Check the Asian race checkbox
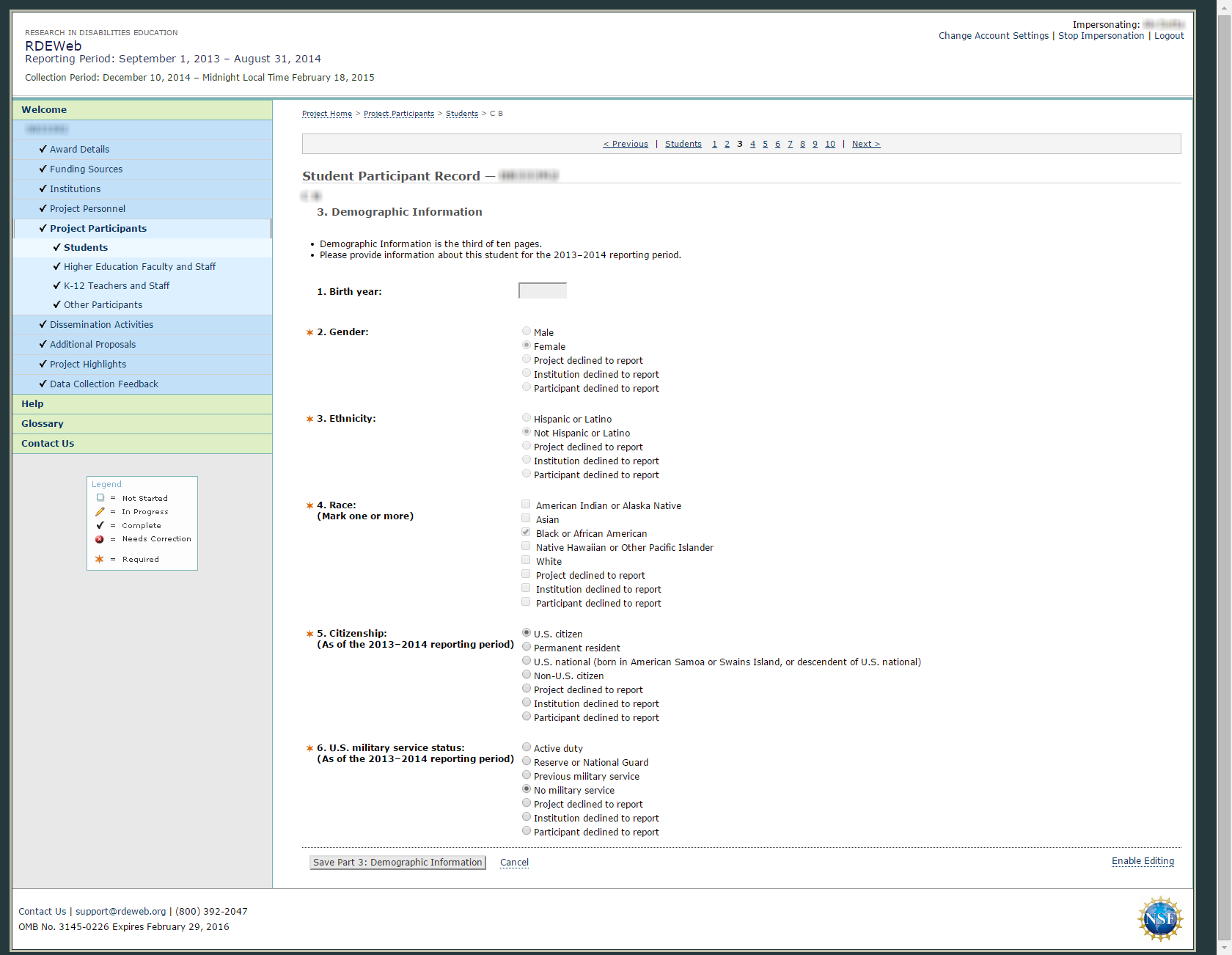 pos(526,519)
